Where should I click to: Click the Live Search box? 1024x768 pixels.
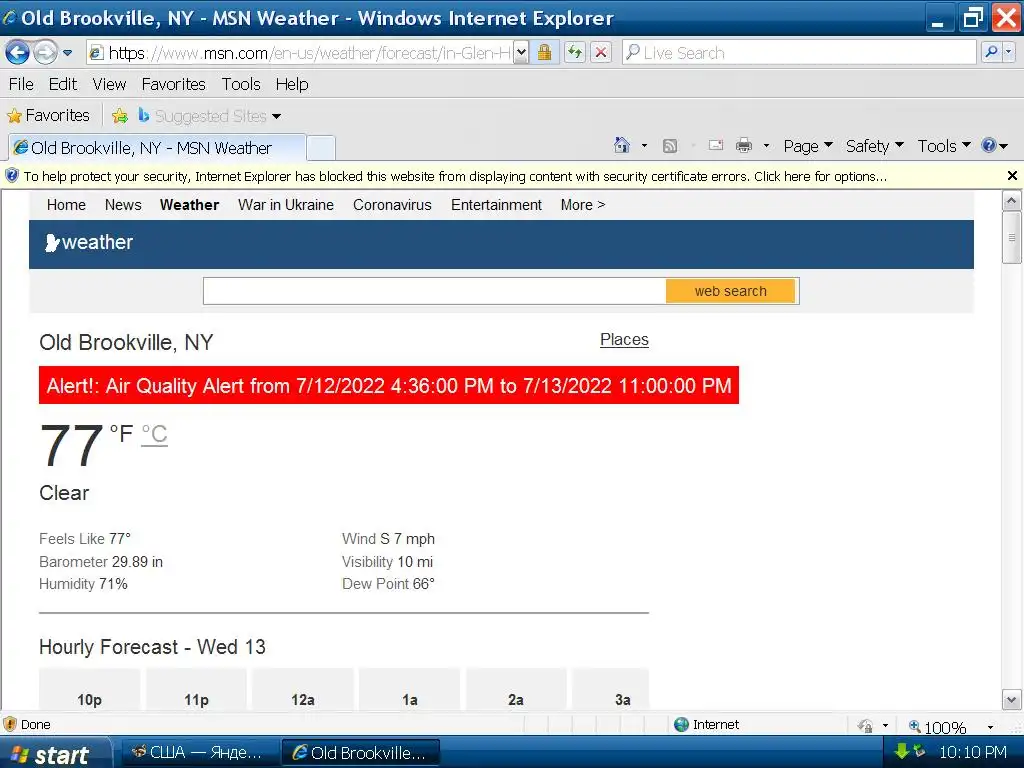(x=800, y=53)
